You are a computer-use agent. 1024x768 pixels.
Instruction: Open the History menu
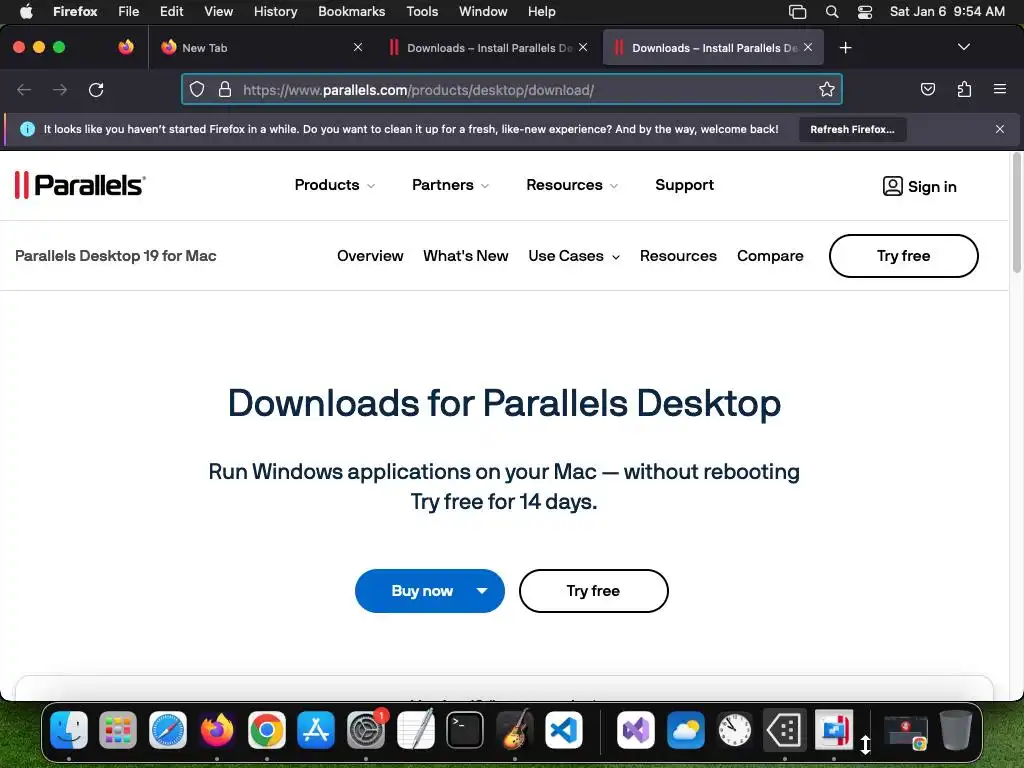coord(276,12)
